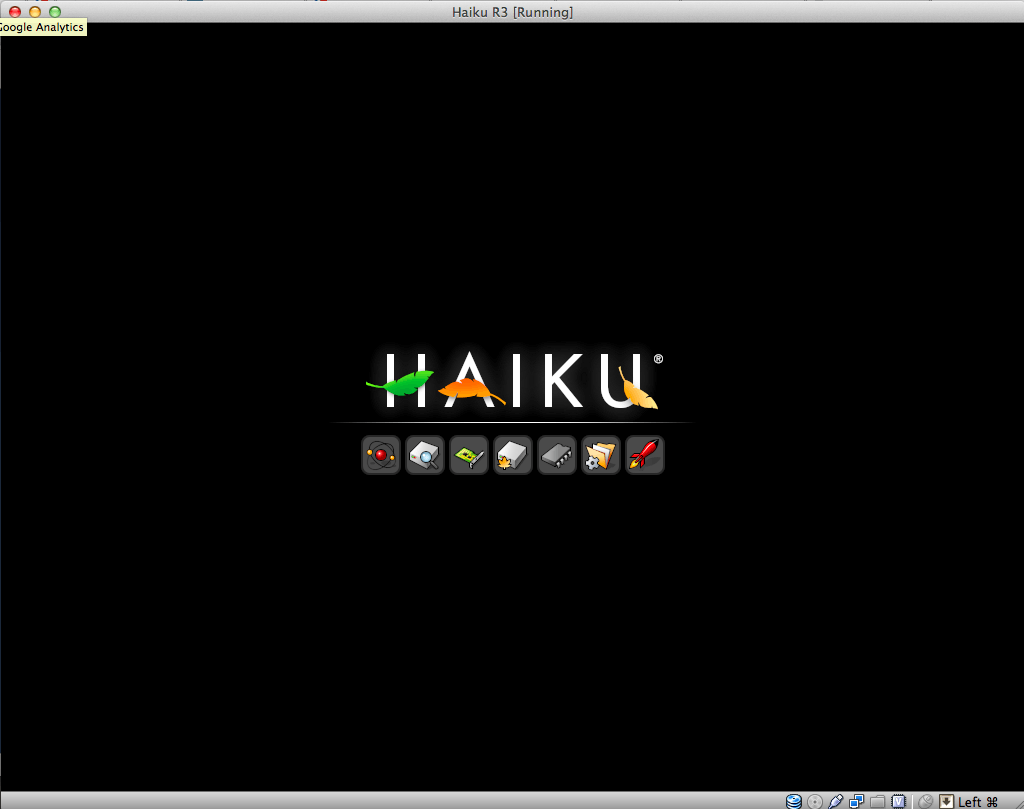
Task: Open hard disk activity indicator in status bar
Action: click(x=794, y=801)
